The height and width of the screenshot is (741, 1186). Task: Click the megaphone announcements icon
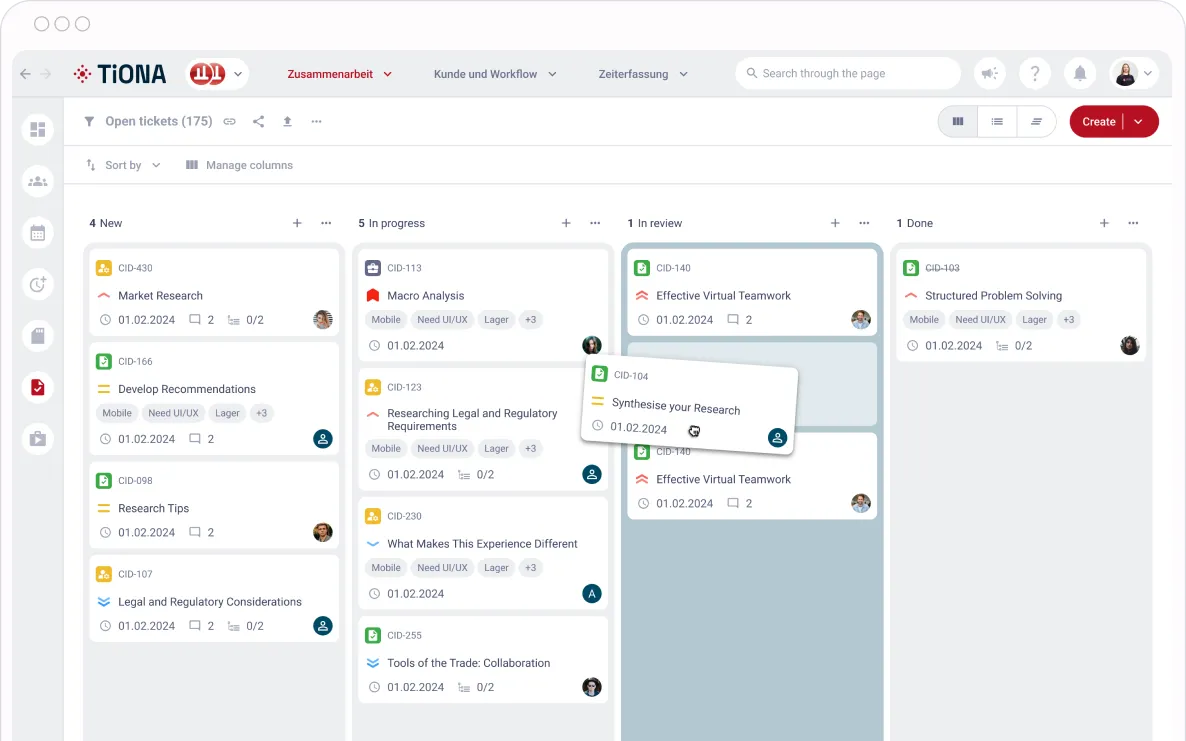(989, 74)
